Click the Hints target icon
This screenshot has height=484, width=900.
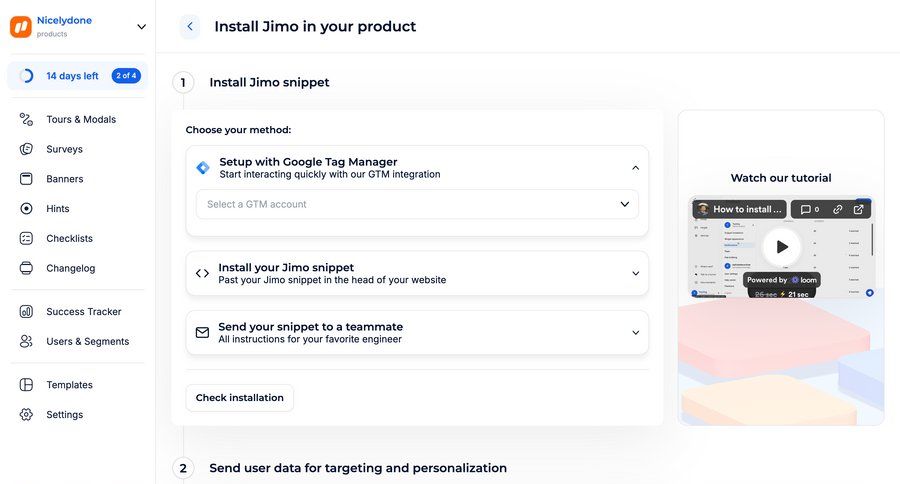click(26, 209)
